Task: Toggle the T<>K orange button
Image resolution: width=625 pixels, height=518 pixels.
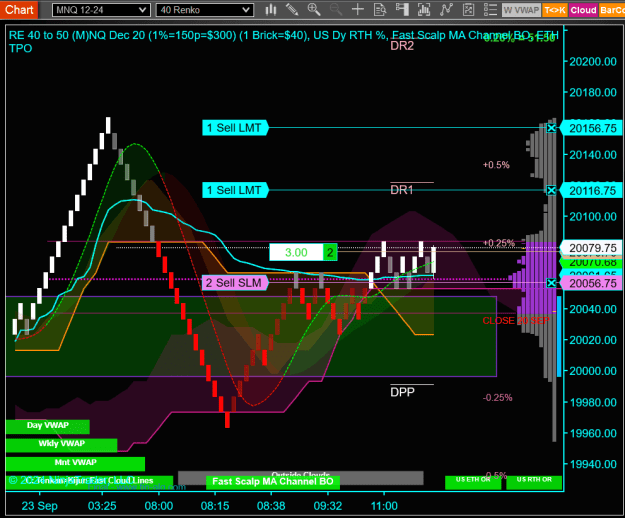Action: [555, 10]
